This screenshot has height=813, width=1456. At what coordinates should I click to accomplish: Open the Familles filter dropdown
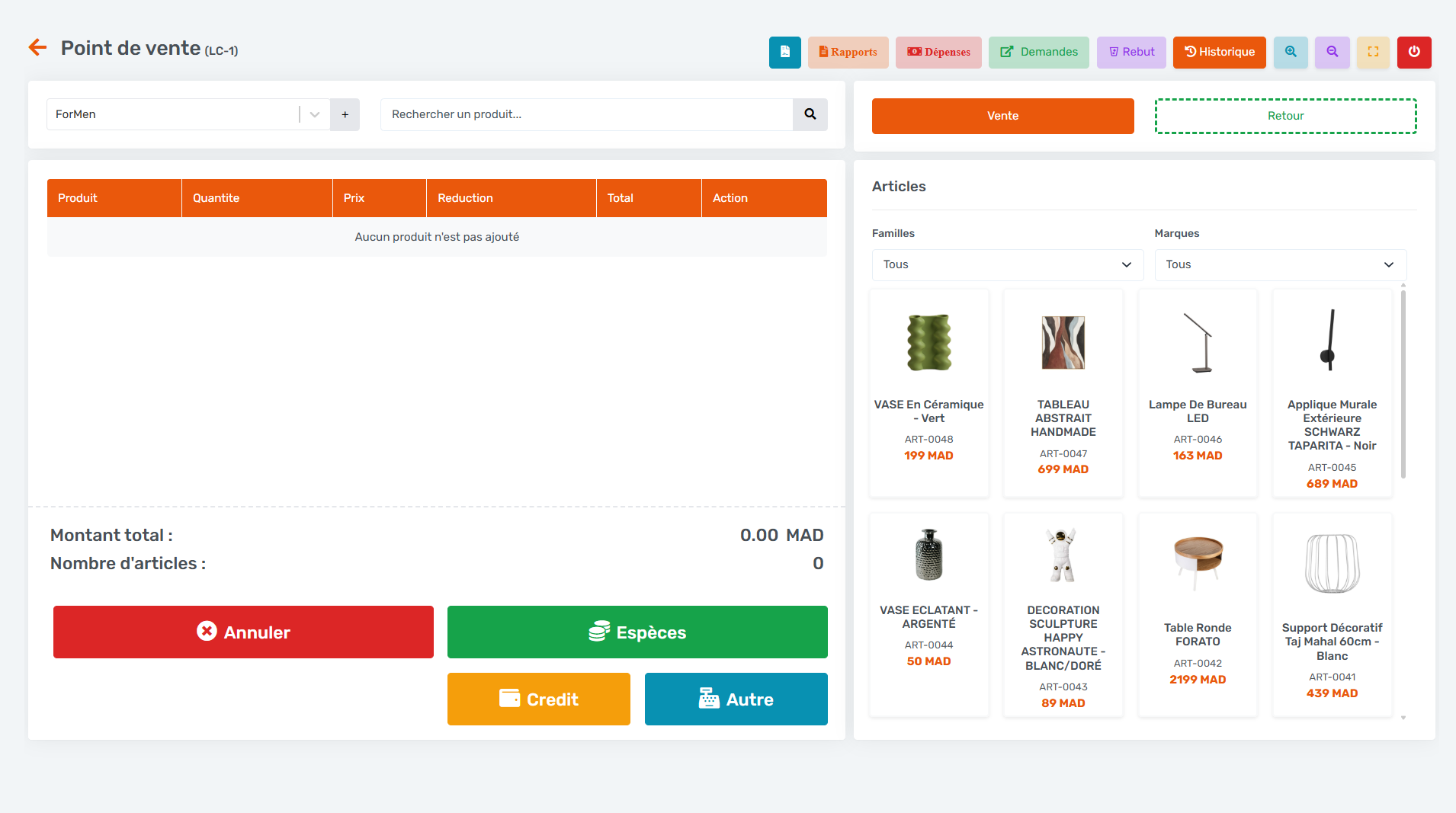[1007, 264]
